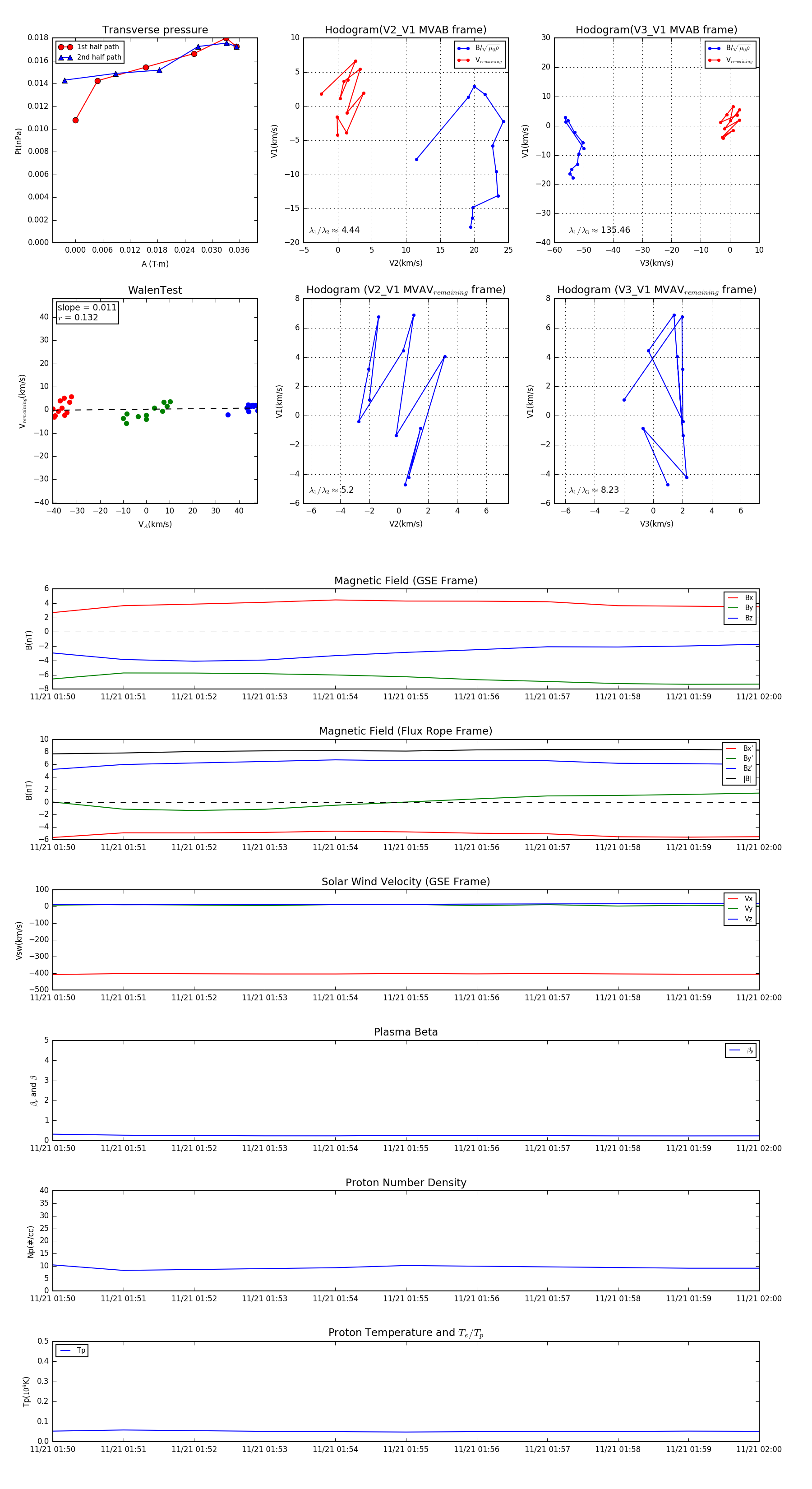Image resolution: width=812 pixels, height=1489 pixels.
Task: Click 'r = 0.132' annotation
Action: tap(78, 317)
